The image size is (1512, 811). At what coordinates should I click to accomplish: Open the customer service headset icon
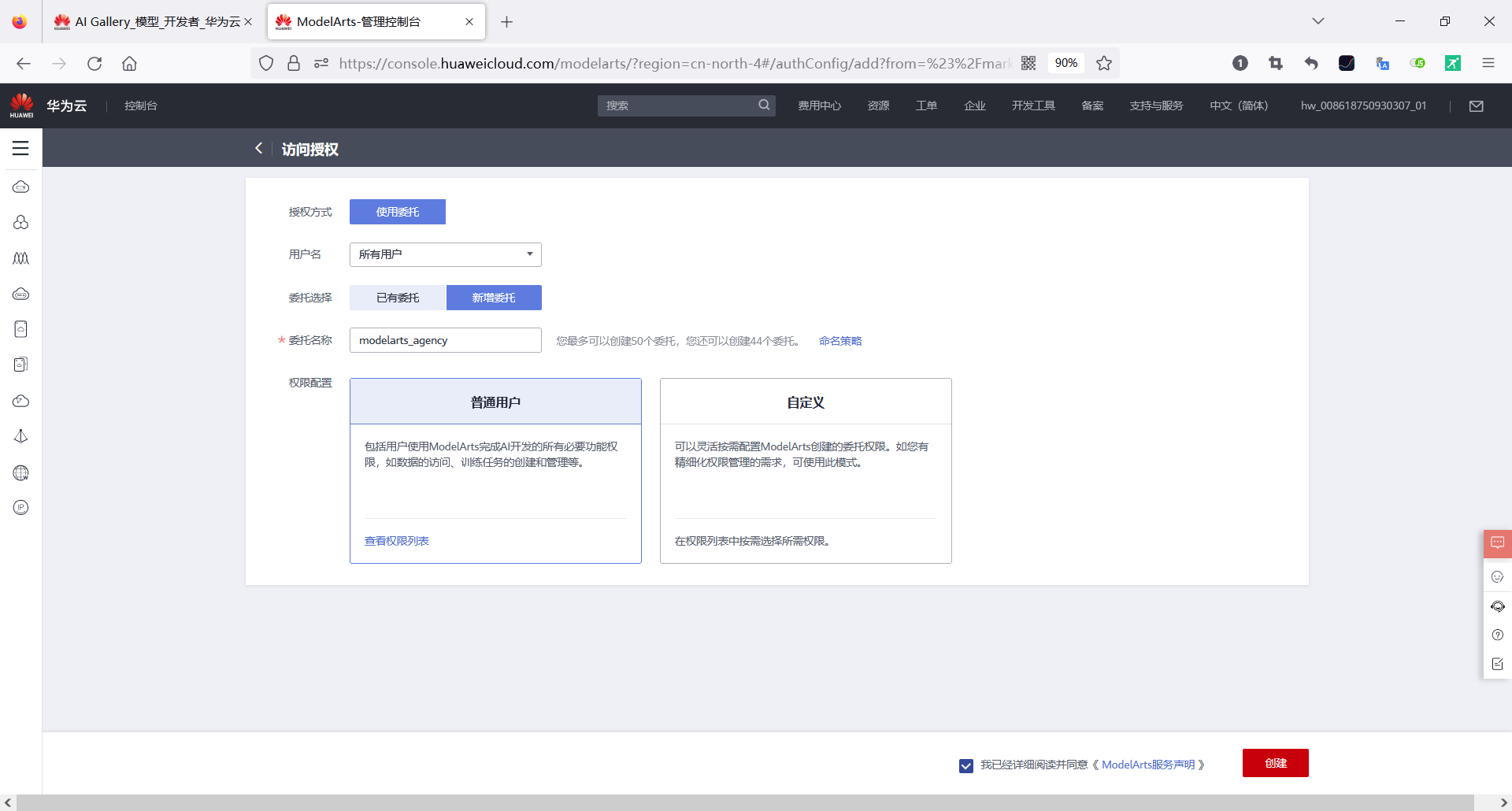pos(1498,606)
